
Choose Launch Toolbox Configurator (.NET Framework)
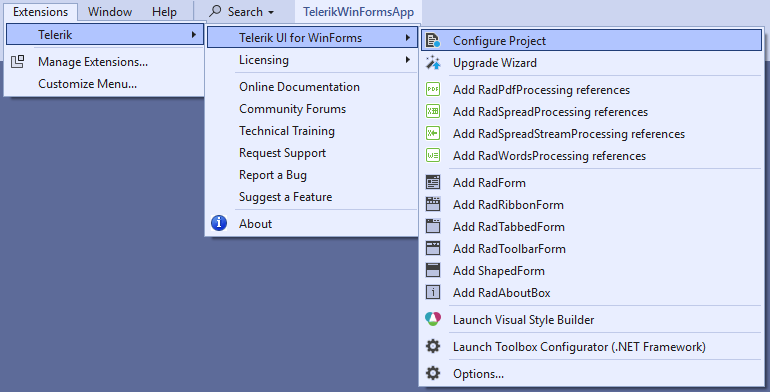point(592,346)
